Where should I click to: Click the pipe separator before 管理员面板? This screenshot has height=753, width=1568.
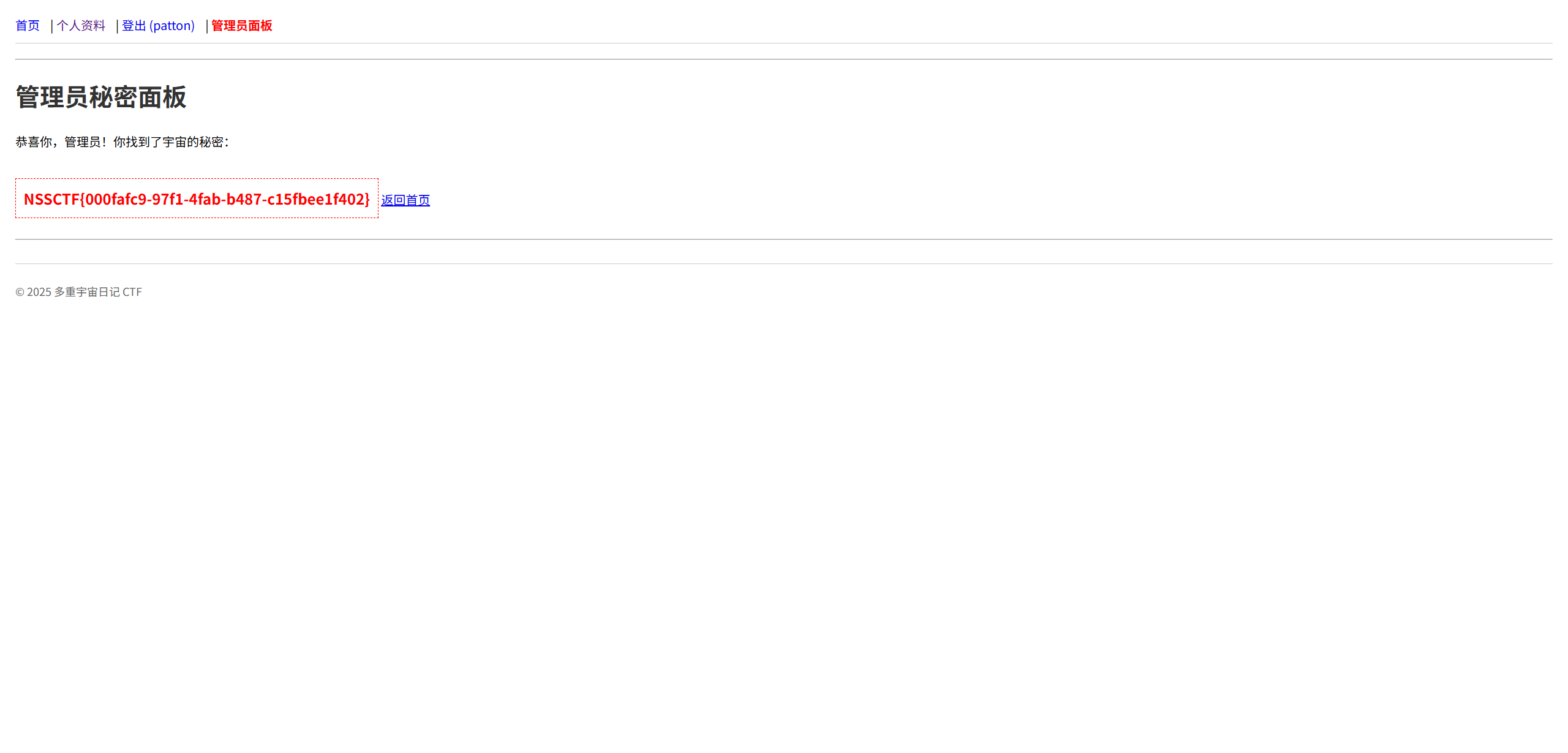[x=207, y=26]
